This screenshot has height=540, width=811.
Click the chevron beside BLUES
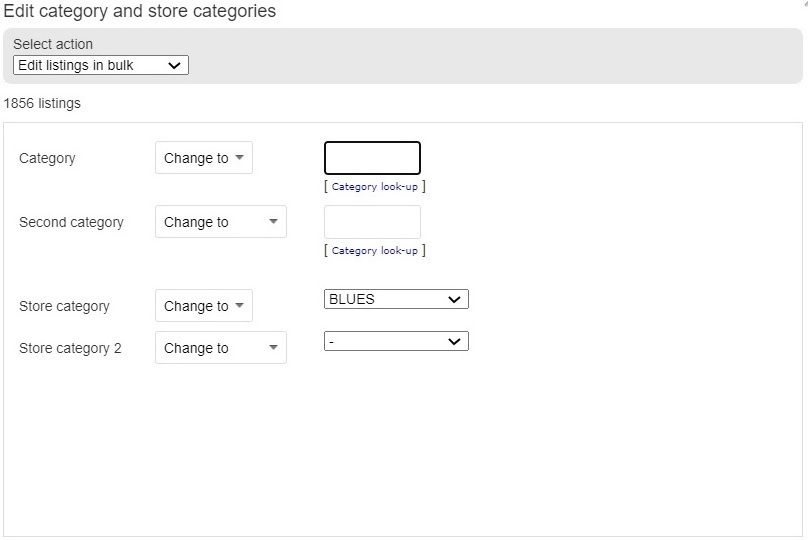pos(454,299)
